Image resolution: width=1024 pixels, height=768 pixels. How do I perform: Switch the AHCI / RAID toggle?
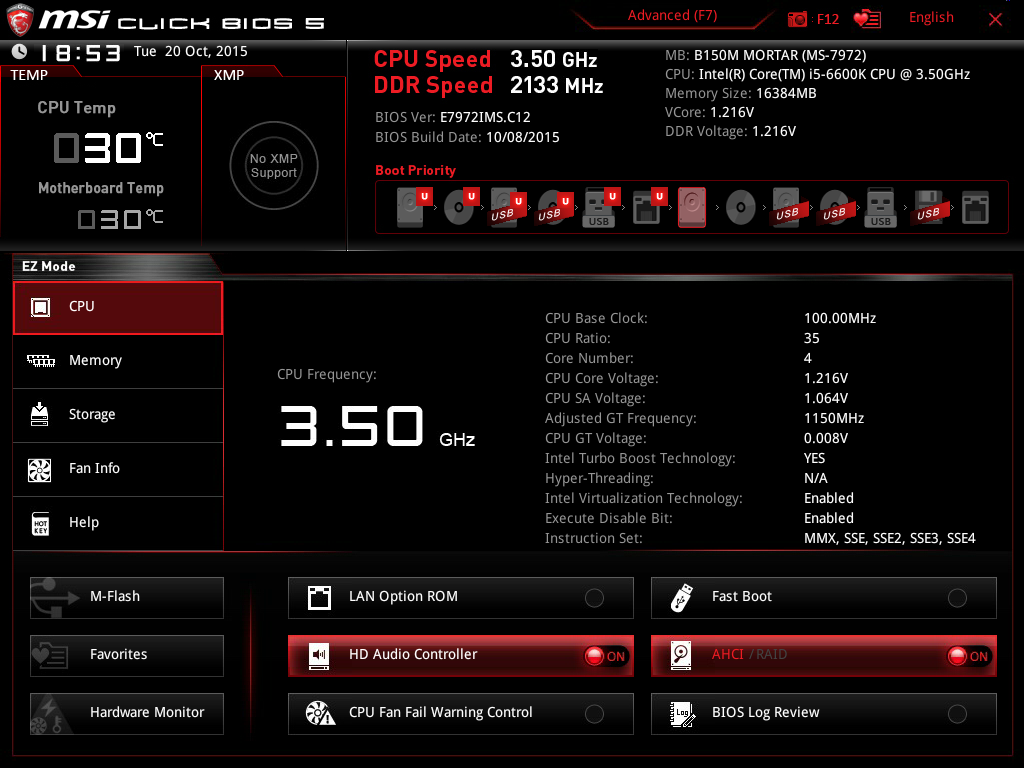tap(968, 656)
